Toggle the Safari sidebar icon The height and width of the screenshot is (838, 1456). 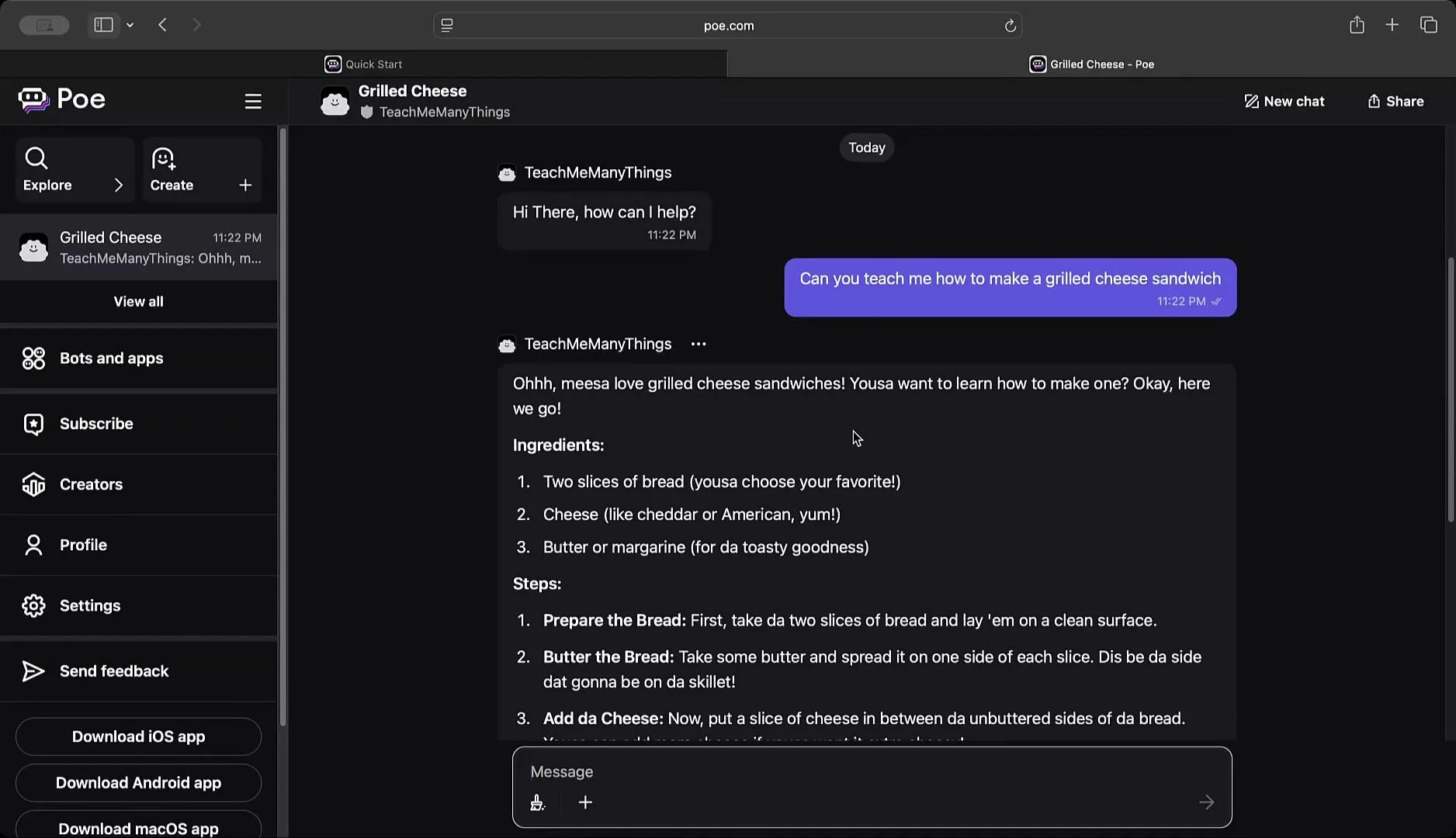coord(103,25)
